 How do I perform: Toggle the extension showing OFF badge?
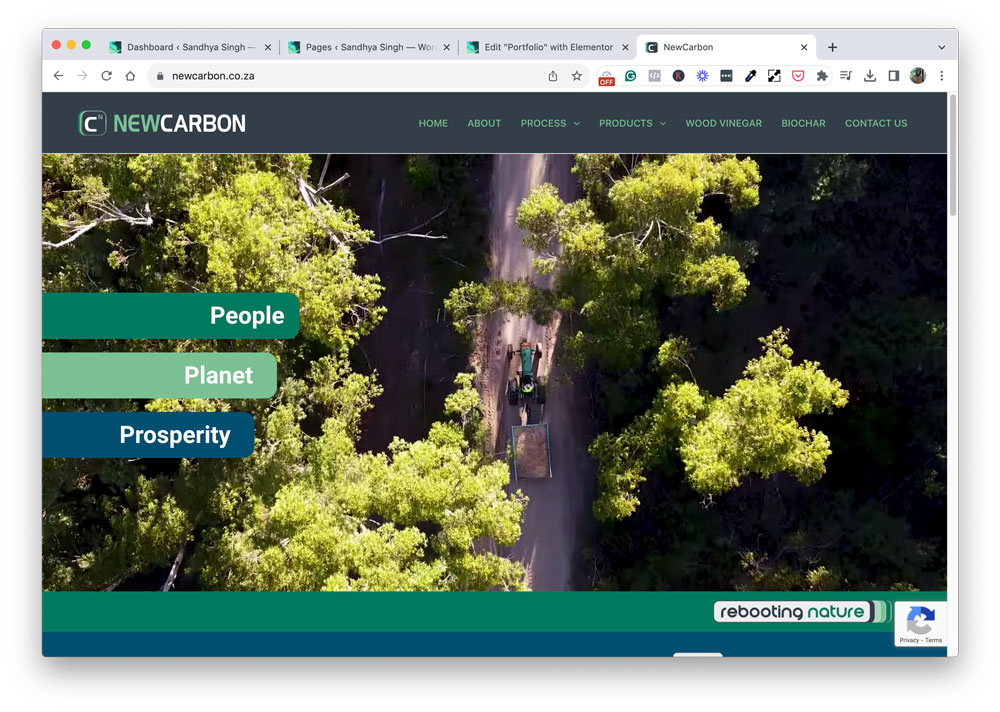606,77
